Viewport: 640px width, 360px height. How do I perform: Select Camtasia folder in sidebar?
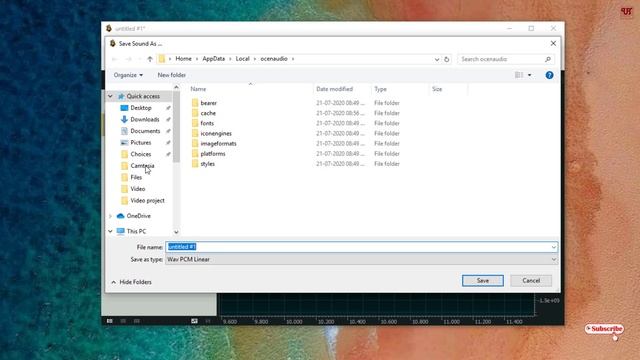[142, 166]
